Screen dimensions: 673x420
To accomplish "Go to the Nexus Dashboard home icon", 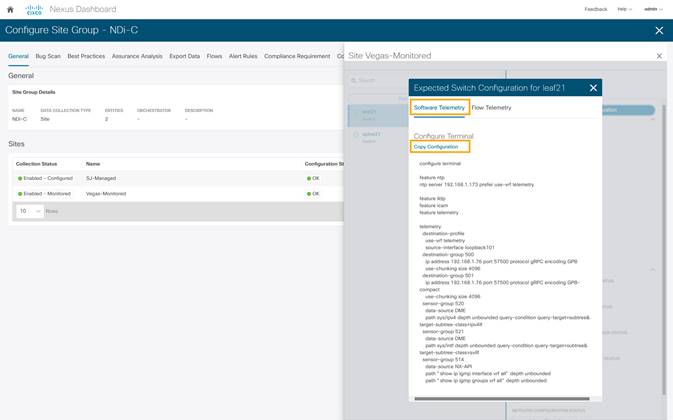I will point(10,9).
